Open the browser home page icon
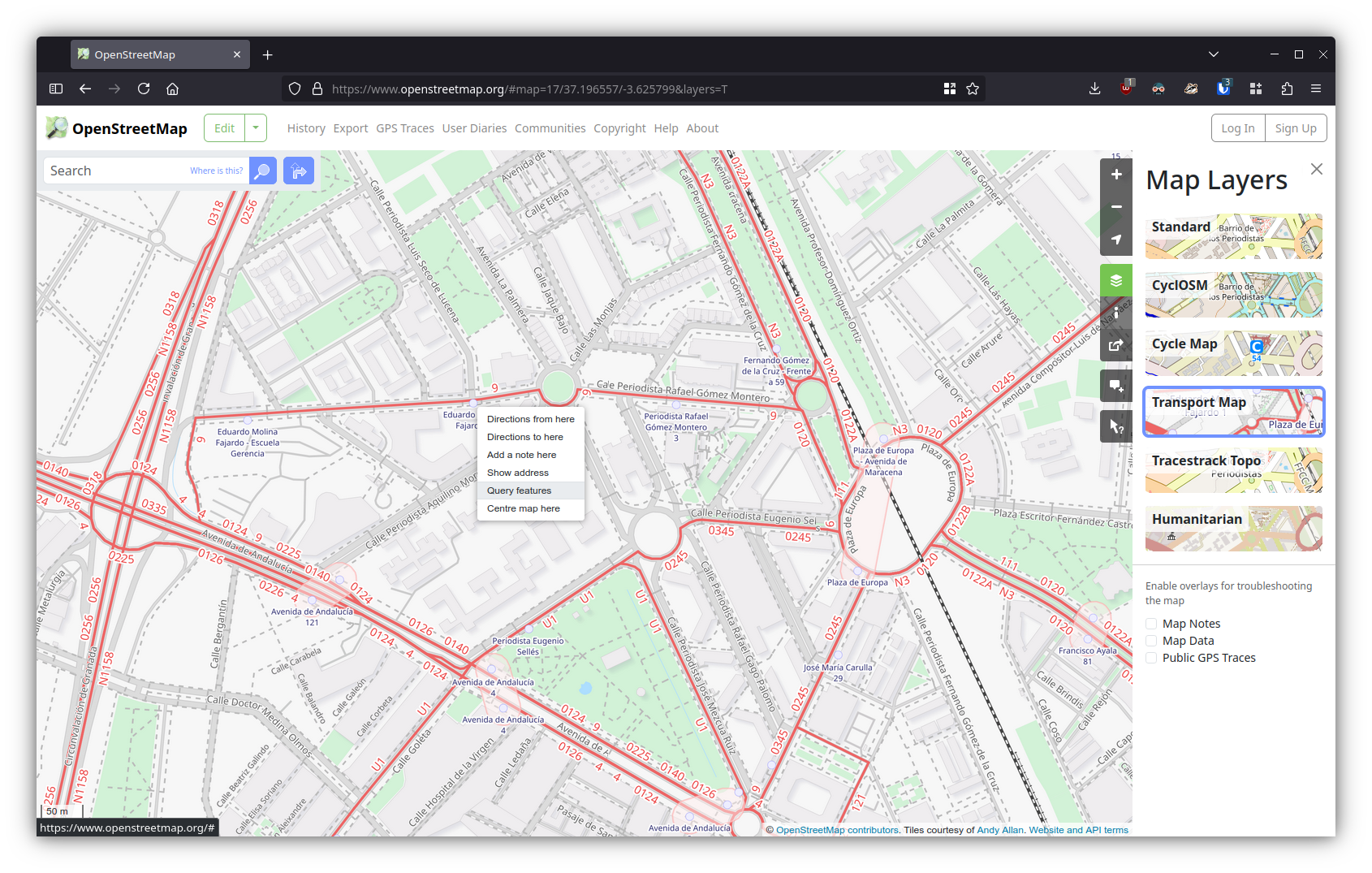 [173, 89]
